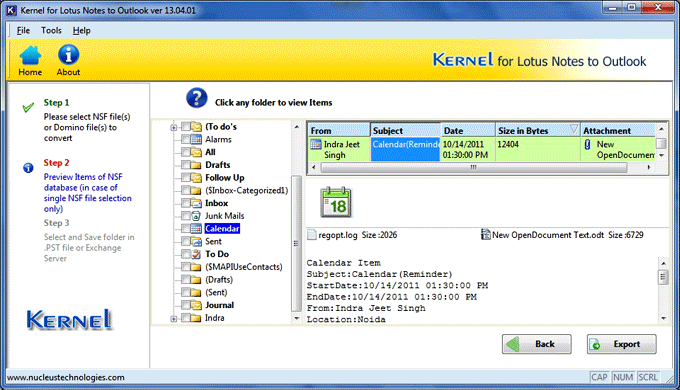Screen dimensions: 680x390
Task: Open the File menu
Action: [23, 30]
